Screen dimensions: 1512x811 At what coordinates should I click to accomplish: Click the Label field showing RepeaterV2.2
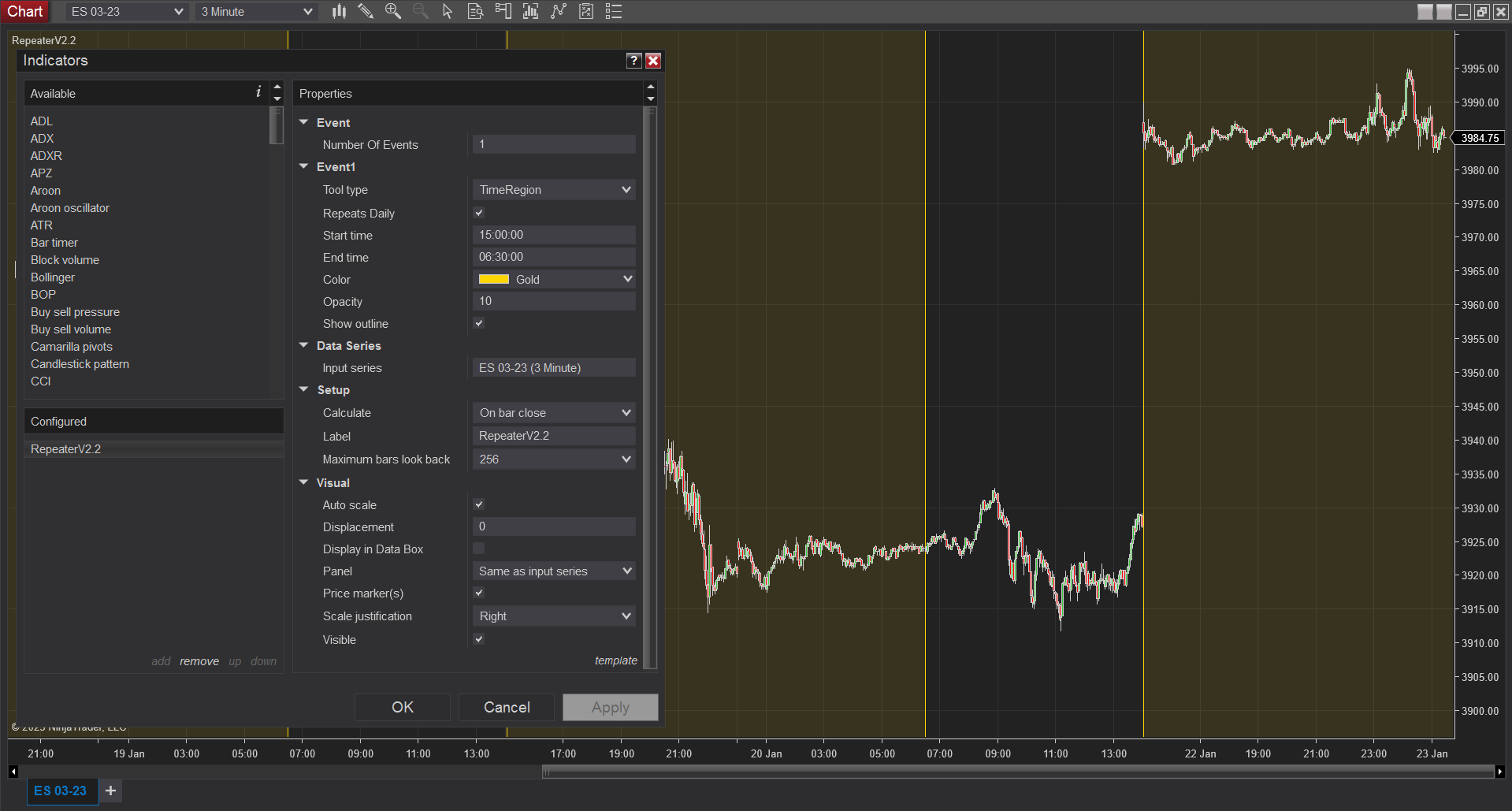tap(554, 436)
